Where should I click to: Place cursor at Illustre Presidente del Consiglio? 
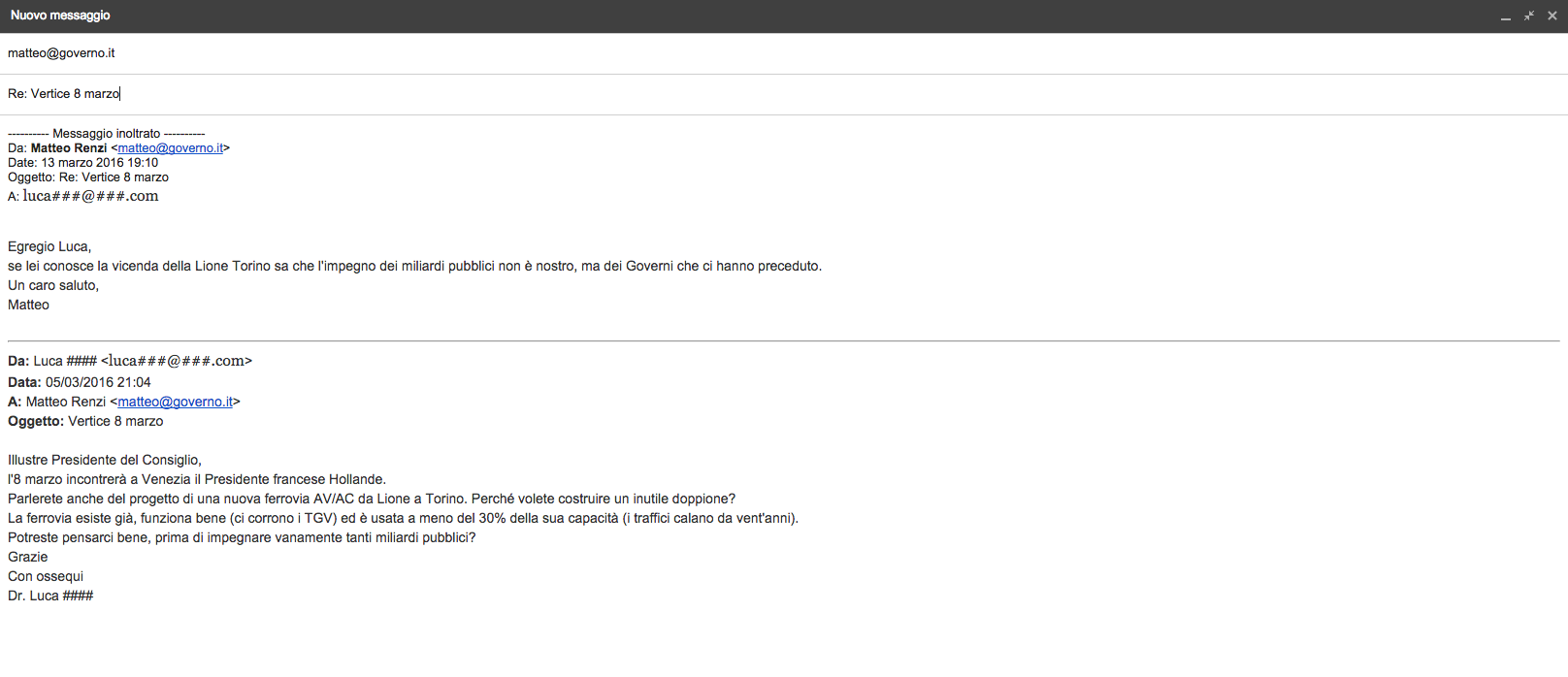(x=105, y=460)
